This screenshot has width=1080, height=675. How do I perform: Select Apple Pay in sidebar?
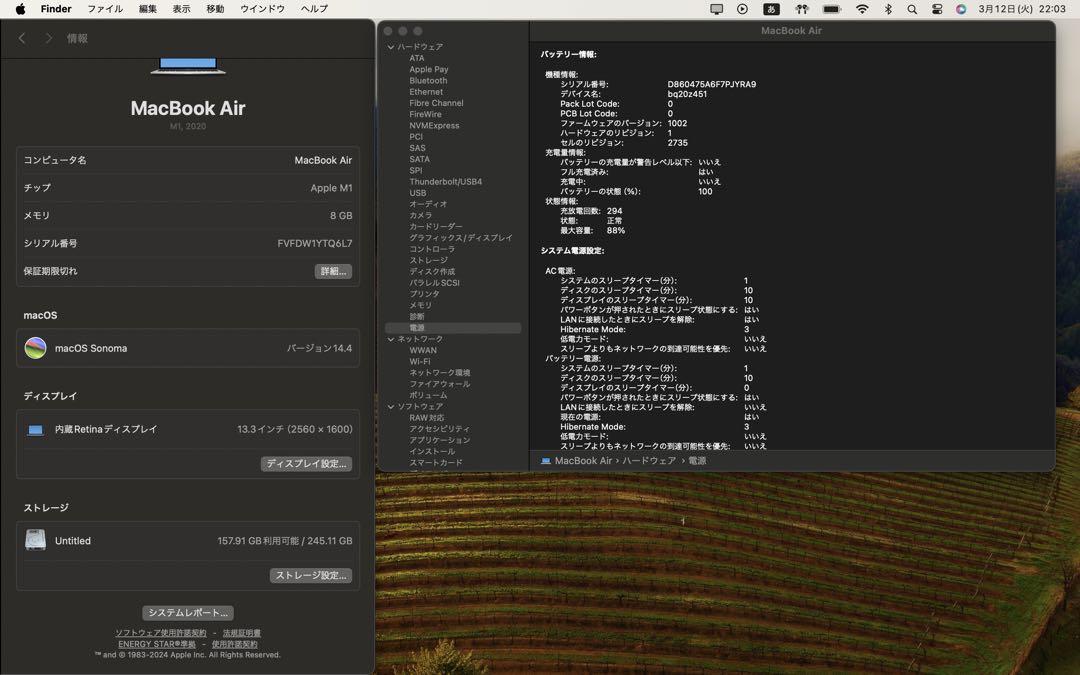(x=428, y=70)
